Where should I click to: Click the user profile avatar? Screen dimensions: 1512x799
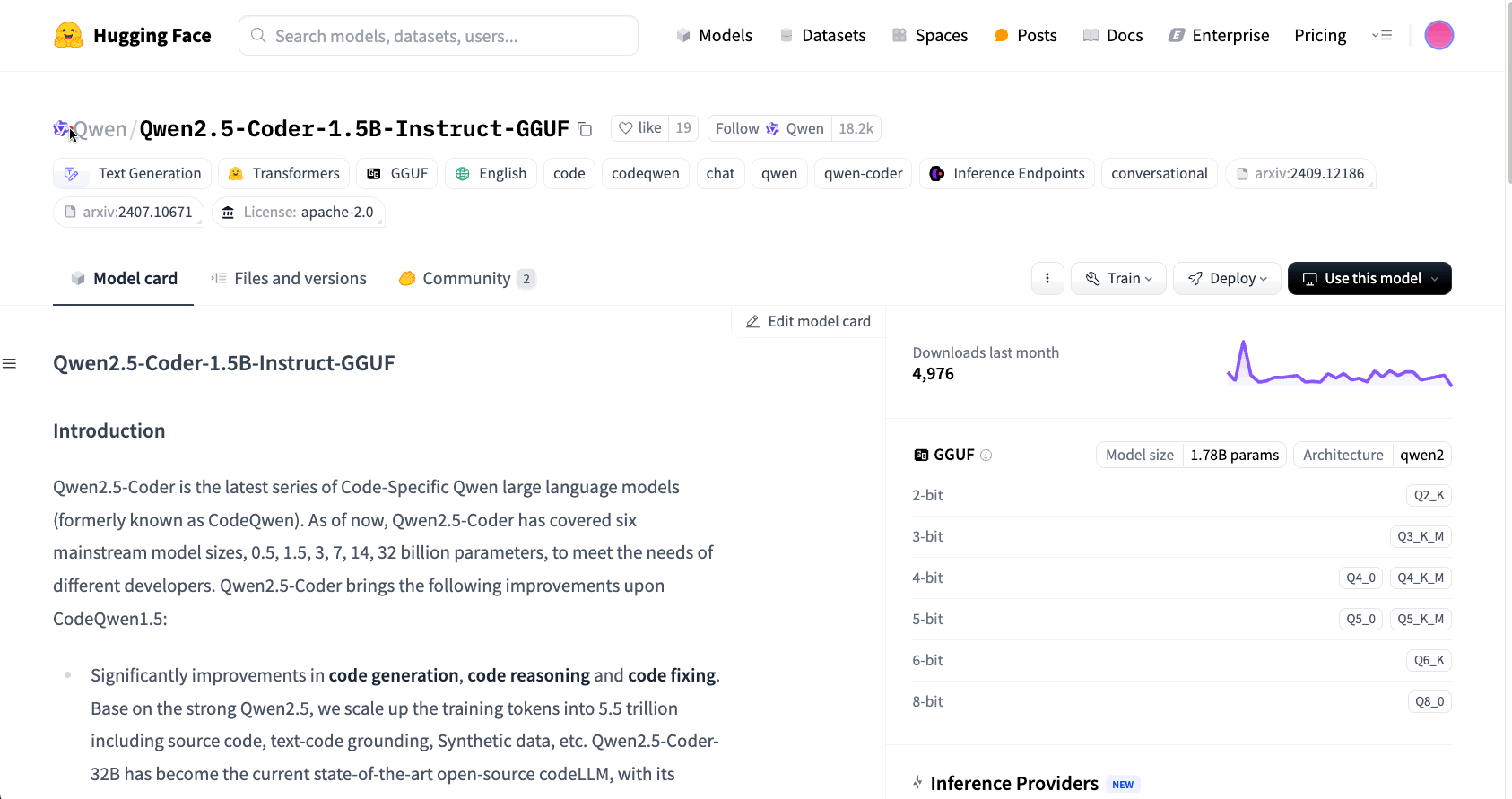tap(1438, 35)
